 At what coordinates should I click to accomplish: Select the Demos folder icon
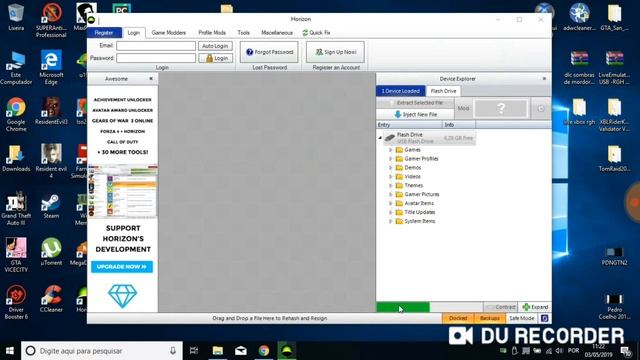[x=399, y=168]
